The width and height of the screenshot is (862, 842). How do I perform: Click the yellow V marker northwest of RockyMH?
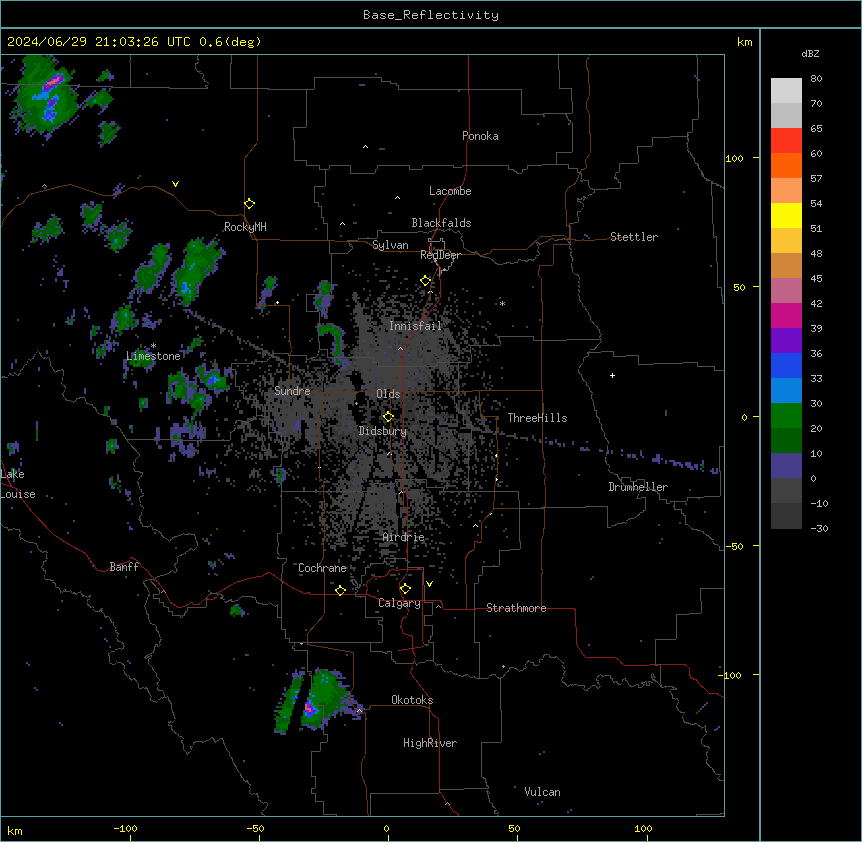[175, 184]
